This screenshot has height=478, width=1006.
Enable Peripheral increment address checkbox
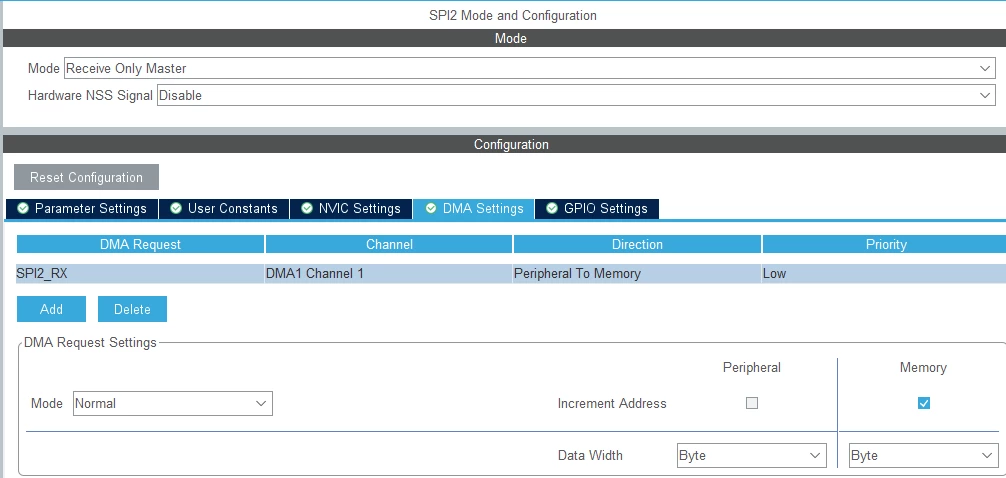[x=752, y=403]
